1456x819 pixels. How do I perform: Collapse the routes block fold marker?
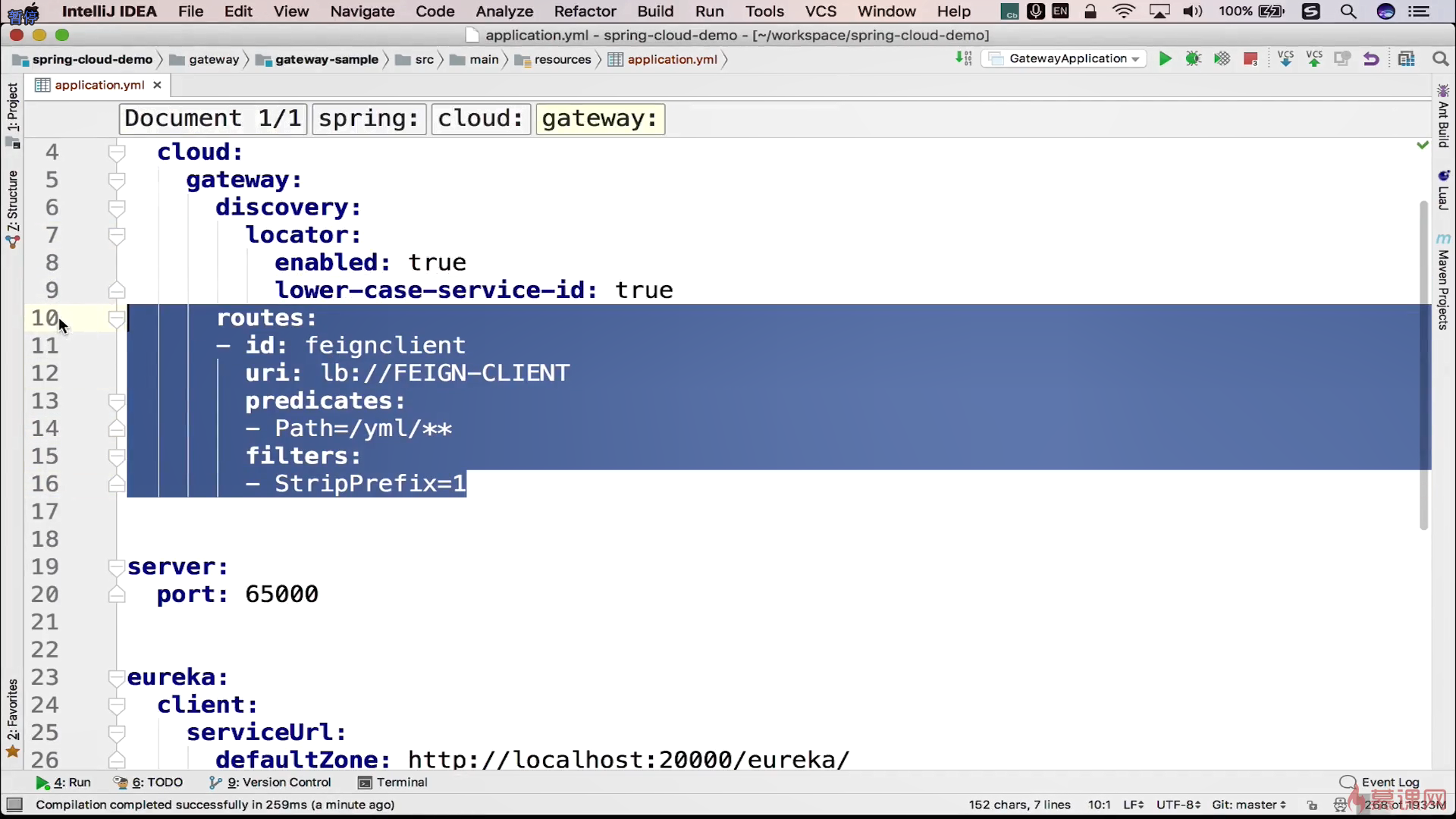coord(116,319)
